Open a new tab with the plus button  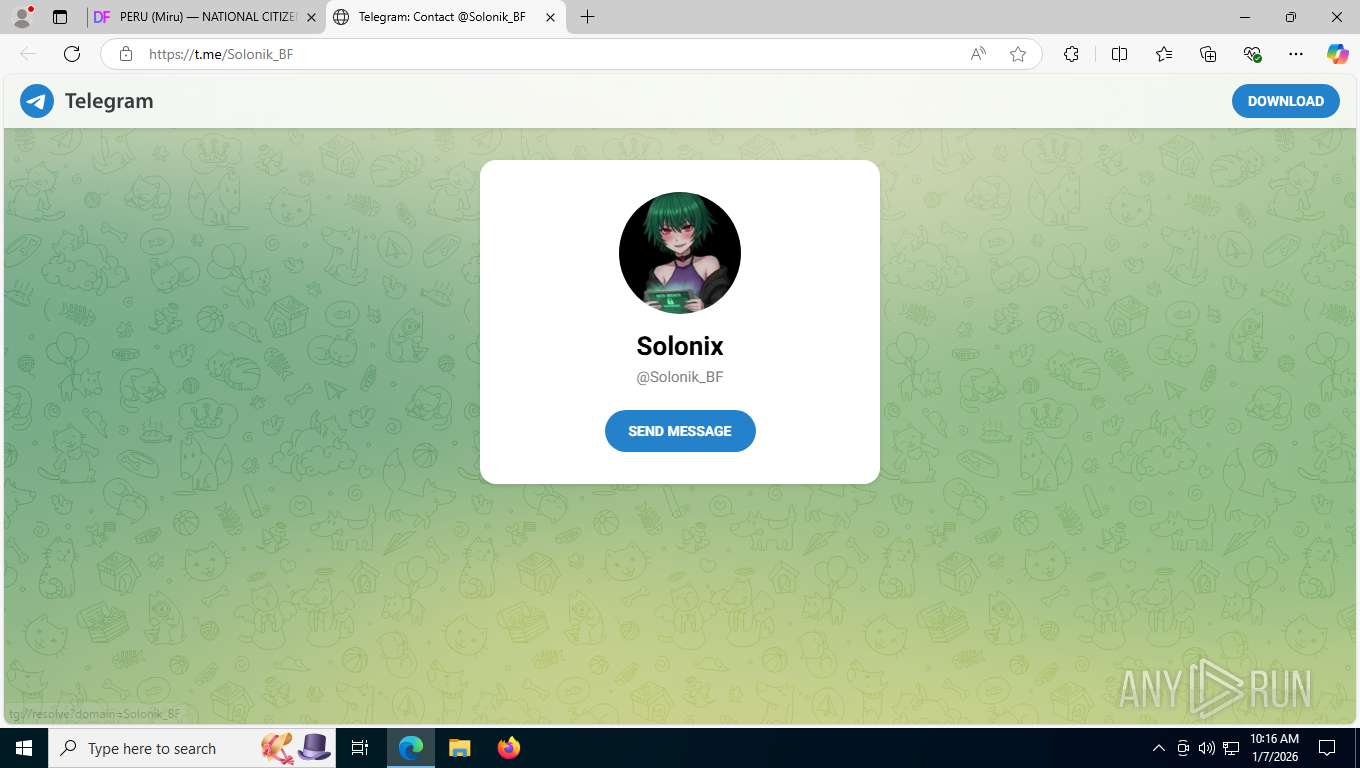(x=587, y=17)
